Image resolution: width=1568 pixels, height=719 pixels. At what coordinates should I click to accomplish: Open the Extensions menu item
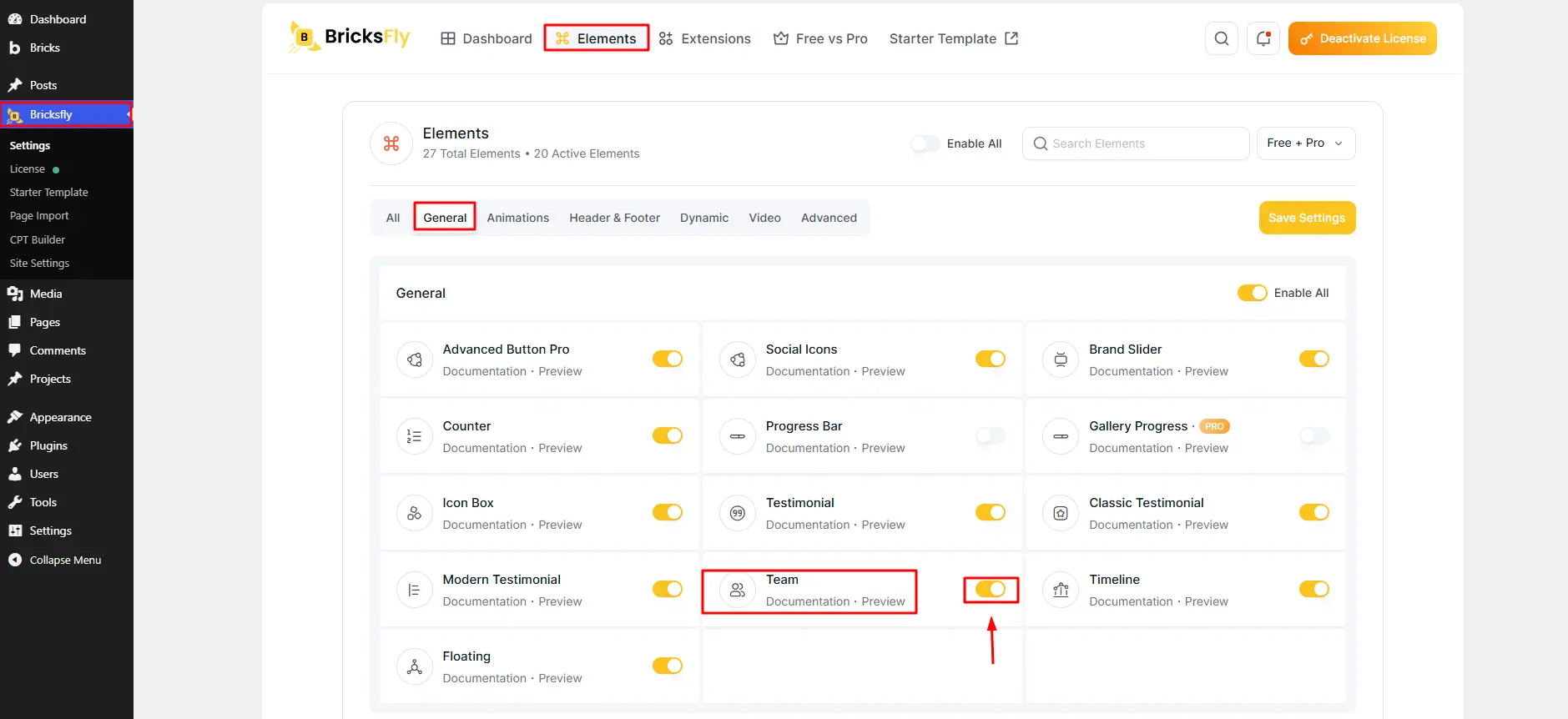click(704, 38)
